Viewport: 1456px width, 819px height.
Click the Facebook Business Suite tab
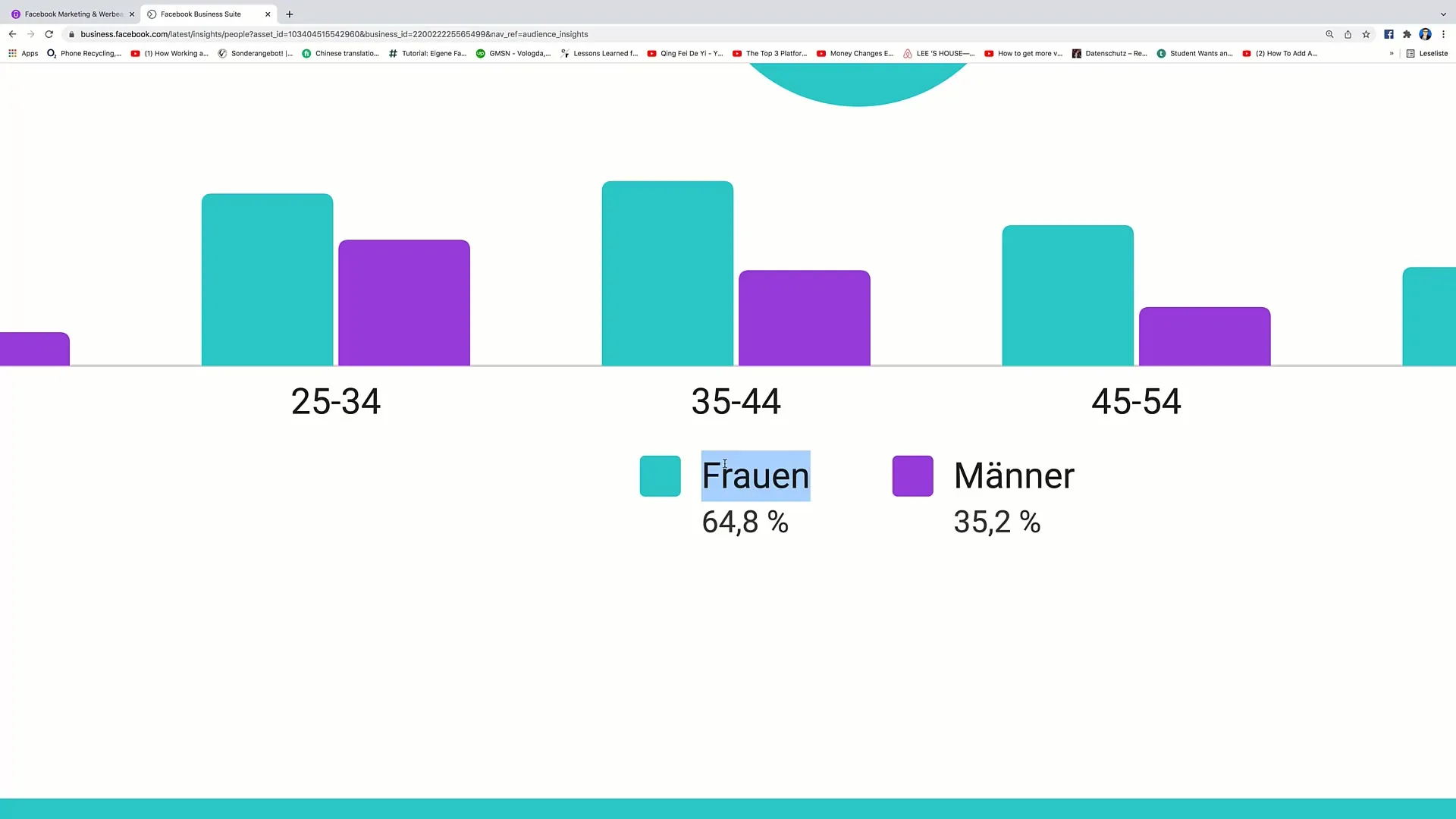tap(200, 14)
